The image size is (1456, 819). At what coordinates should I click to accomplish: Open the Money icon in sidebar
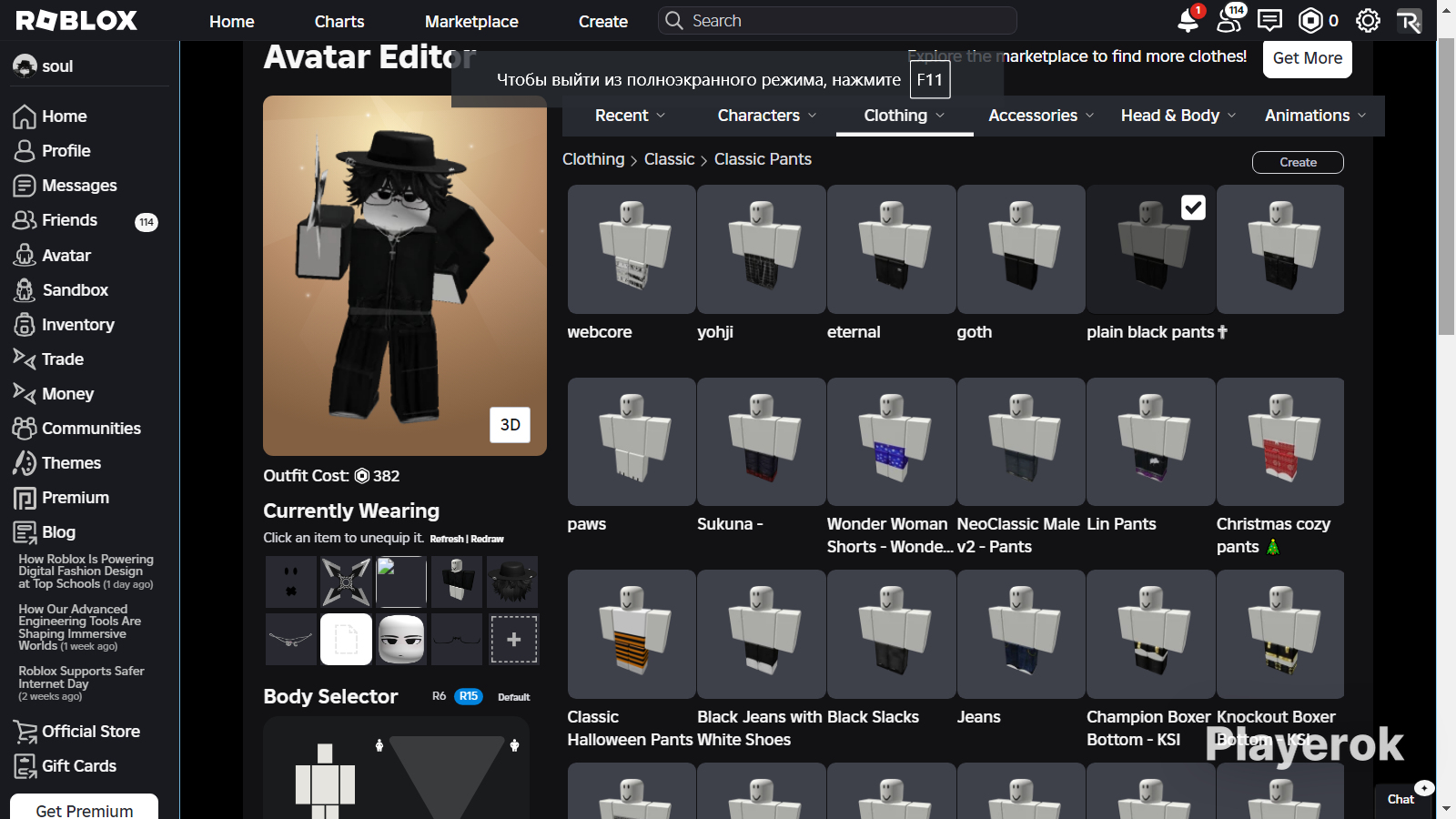[25, 394]
